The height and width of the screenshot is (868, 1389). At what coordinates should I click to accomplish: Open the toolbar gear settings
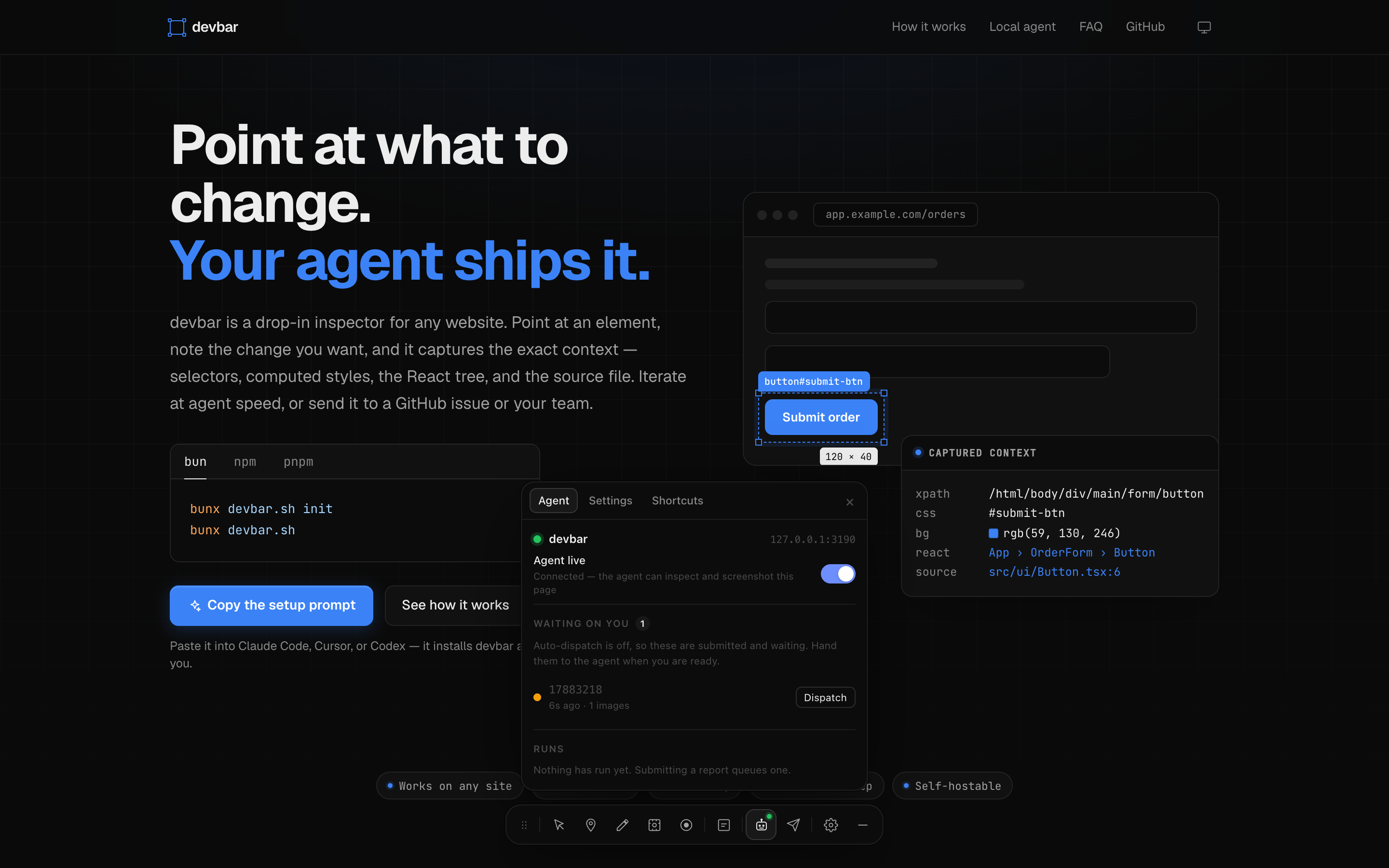(831, 825)
